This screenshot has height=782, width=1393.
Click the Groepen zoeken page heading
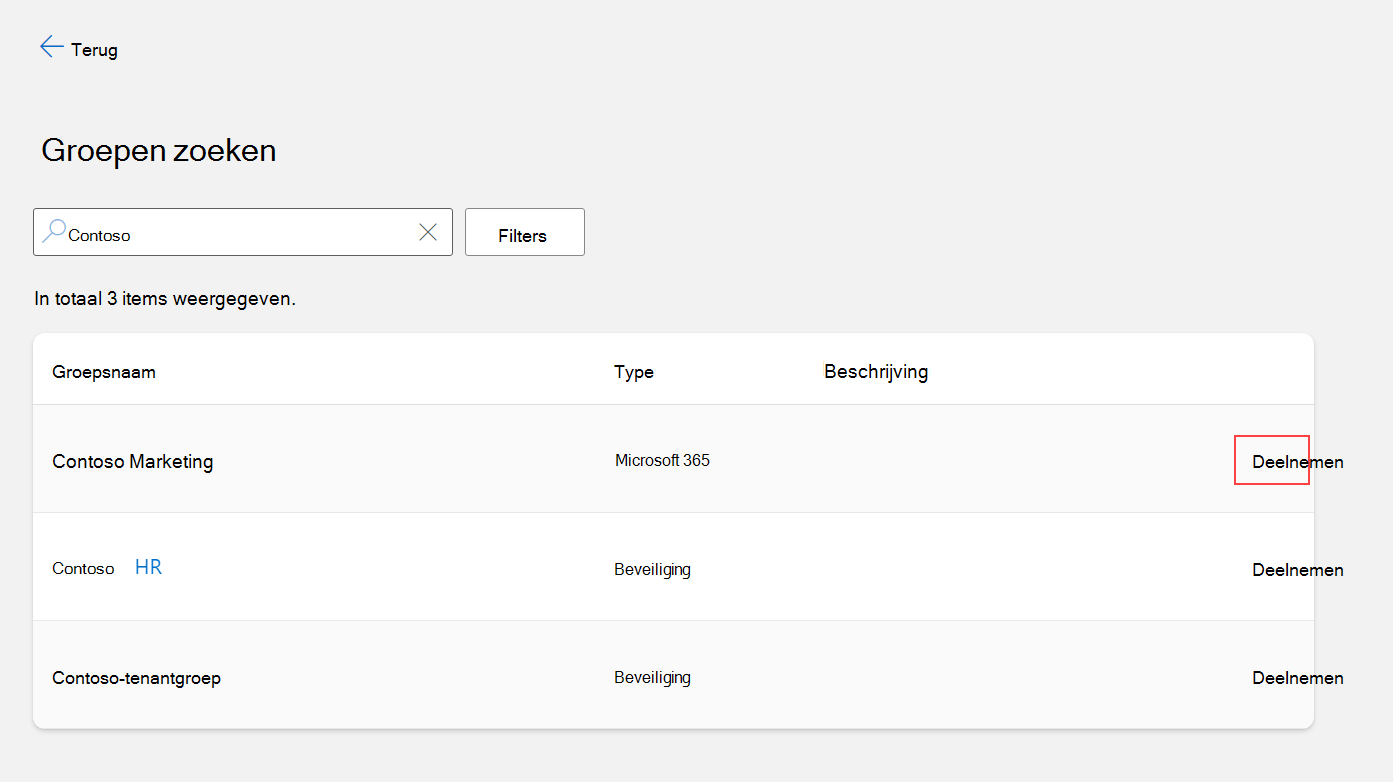(159, 151)
